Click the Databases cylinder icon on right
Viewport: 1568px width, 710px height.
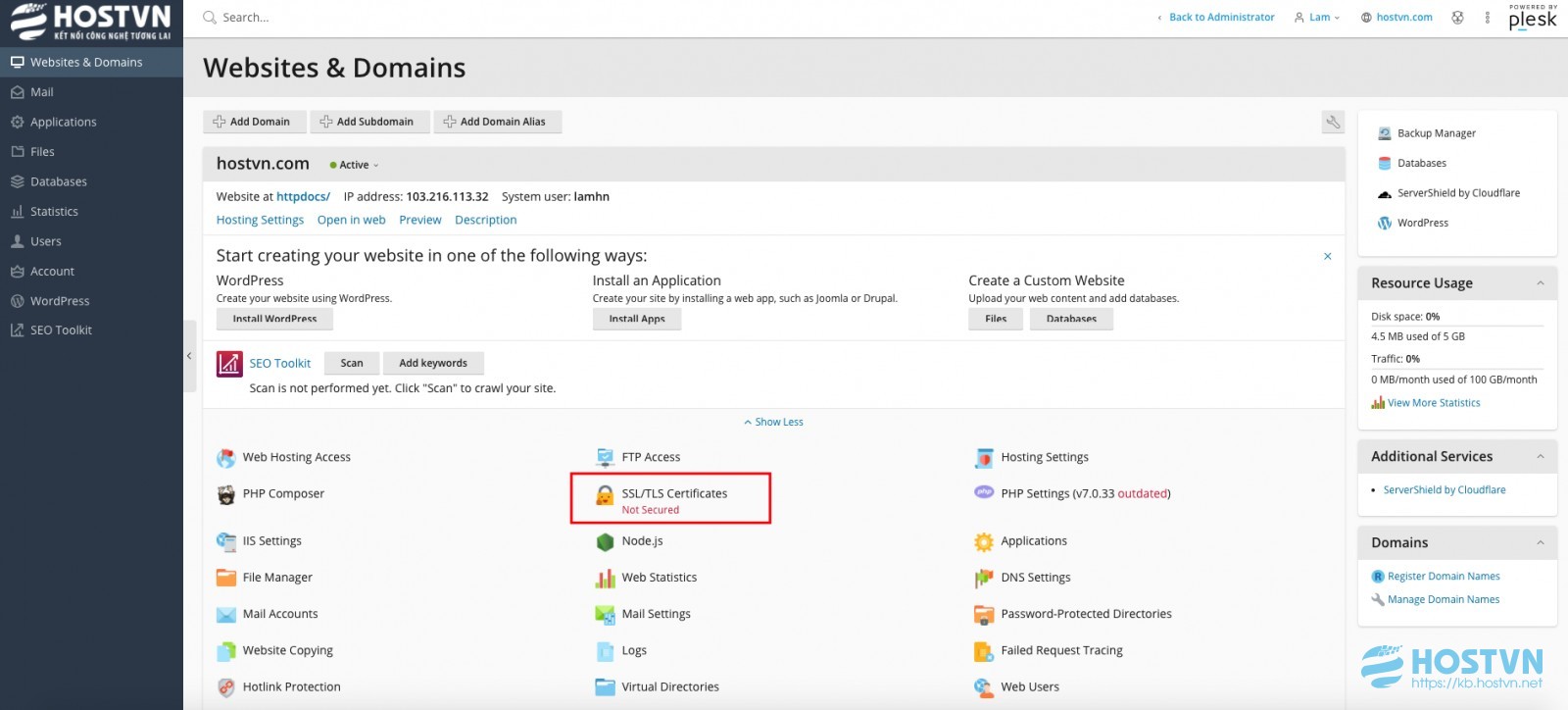point(1385,164)
